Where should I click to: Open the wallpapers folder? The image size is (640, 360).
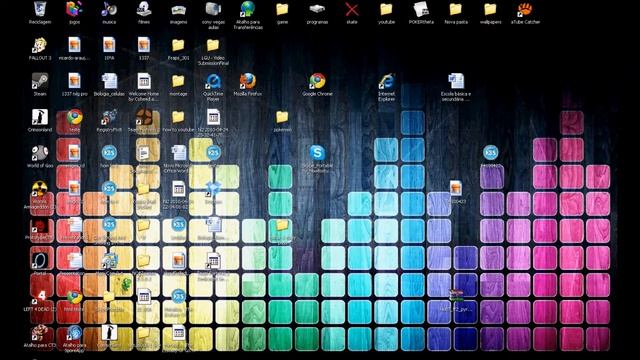490,9
